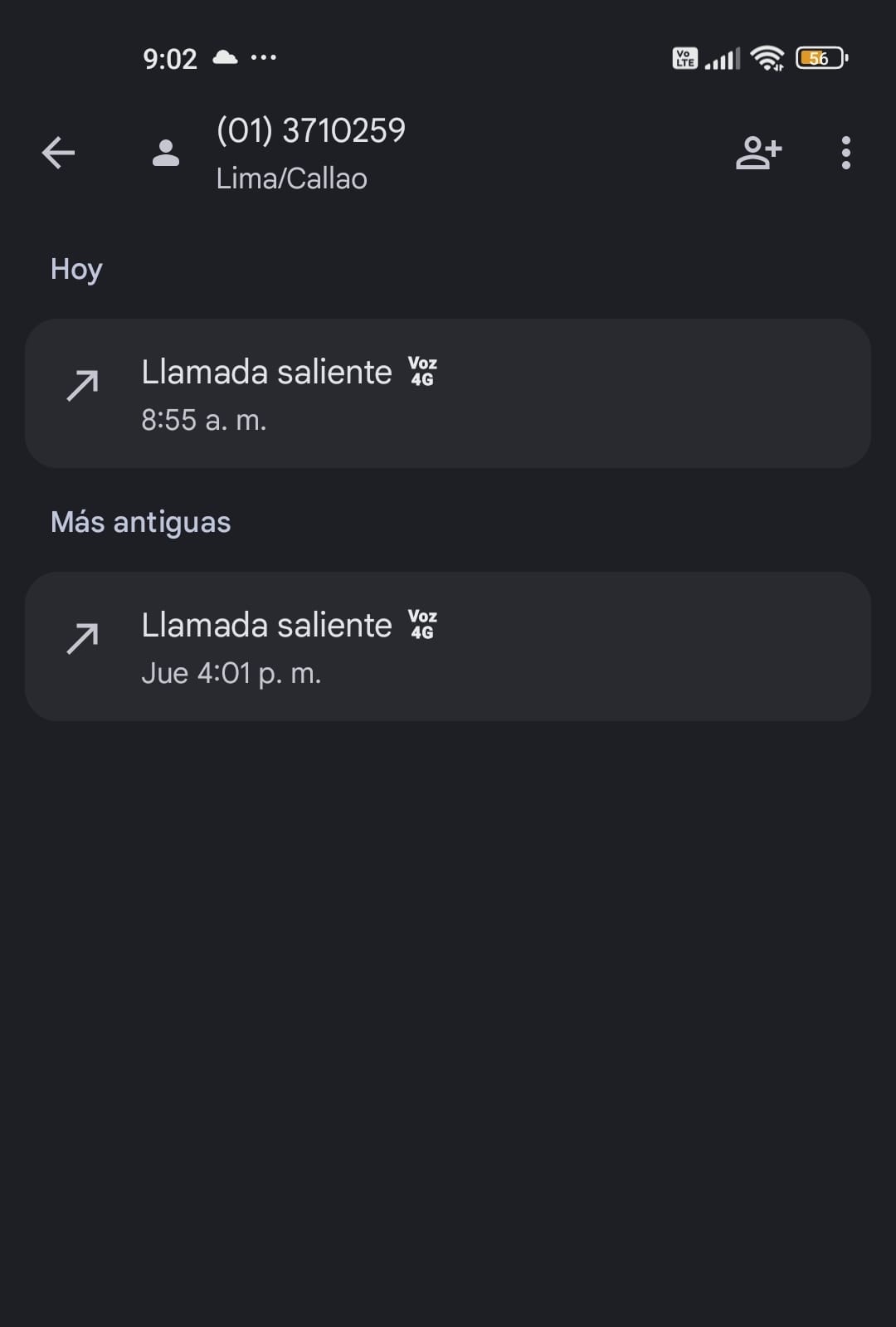Tap the 9:02 clock in status bar
This screenshot has height=1327, width=896.
169,59
